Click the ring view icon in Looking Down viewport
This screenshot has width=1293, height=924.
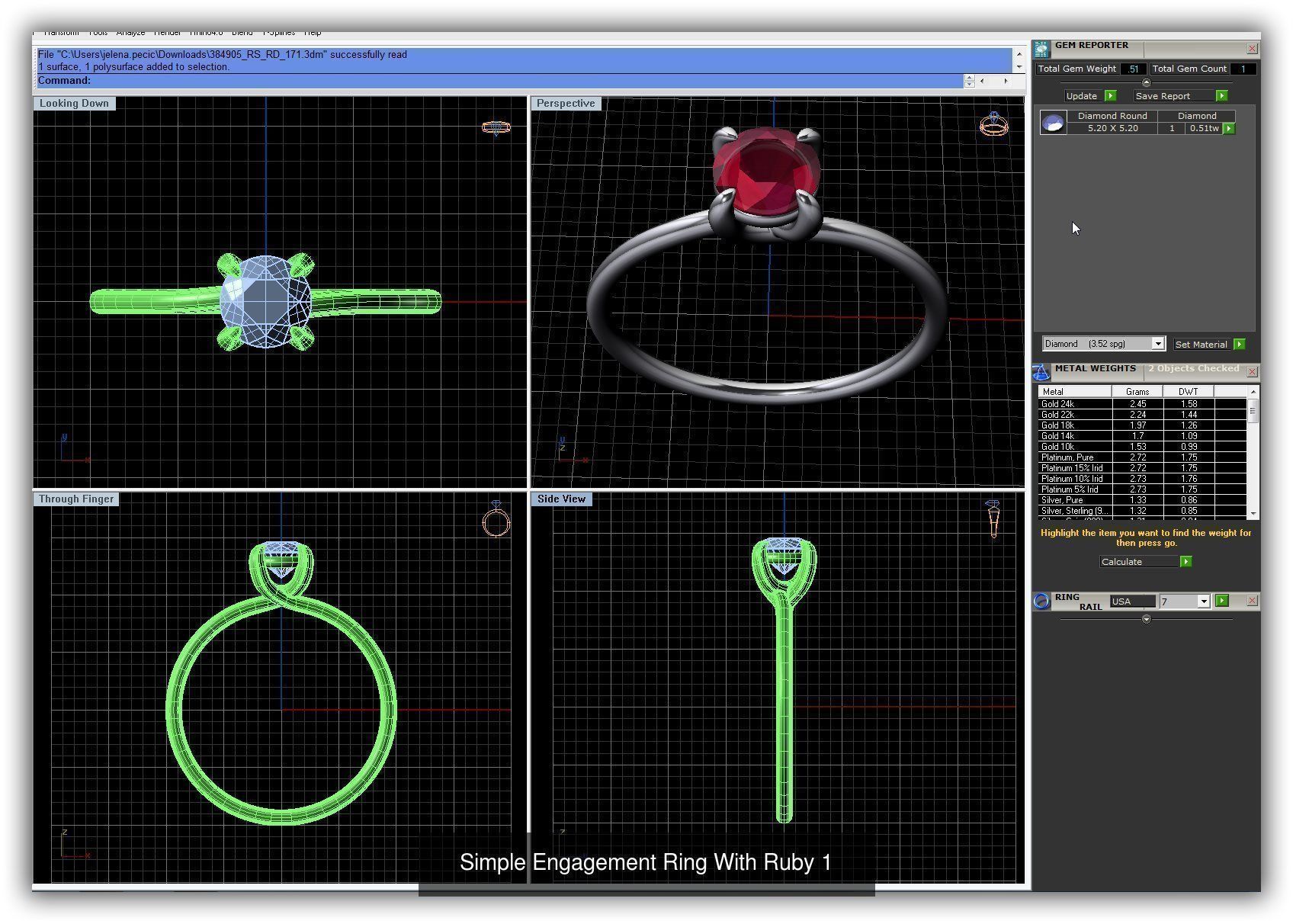click(496, 127)
